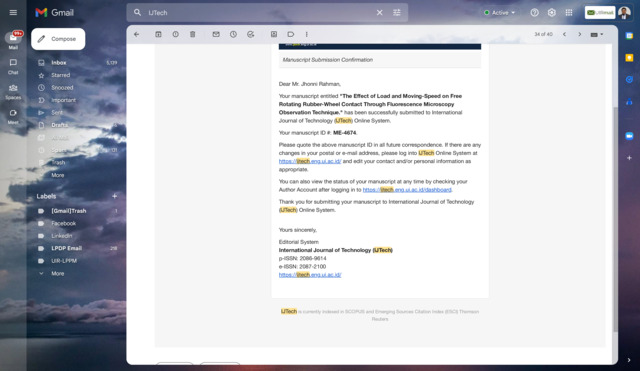
Task: Snooze this email with the clock icon
Action: click(x=233, y=35)
